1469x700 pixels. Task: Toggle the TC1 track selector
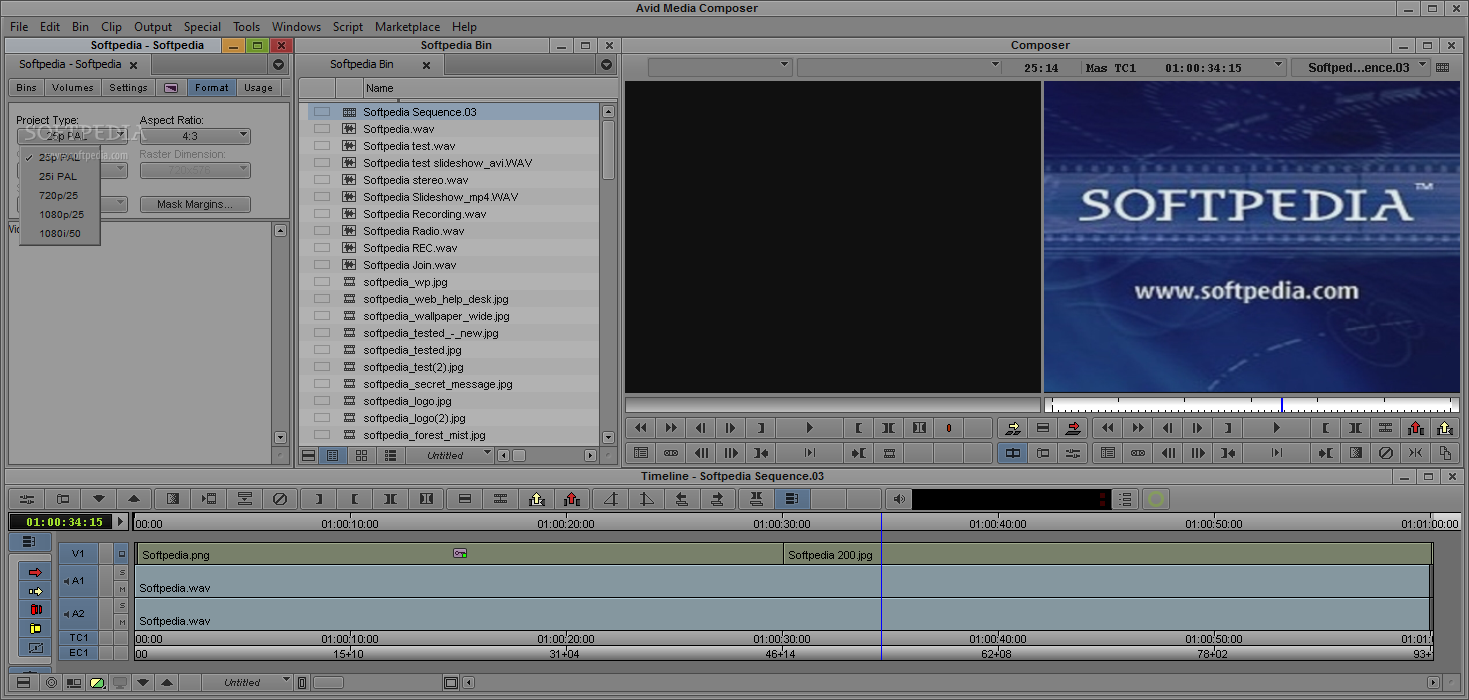78,637
